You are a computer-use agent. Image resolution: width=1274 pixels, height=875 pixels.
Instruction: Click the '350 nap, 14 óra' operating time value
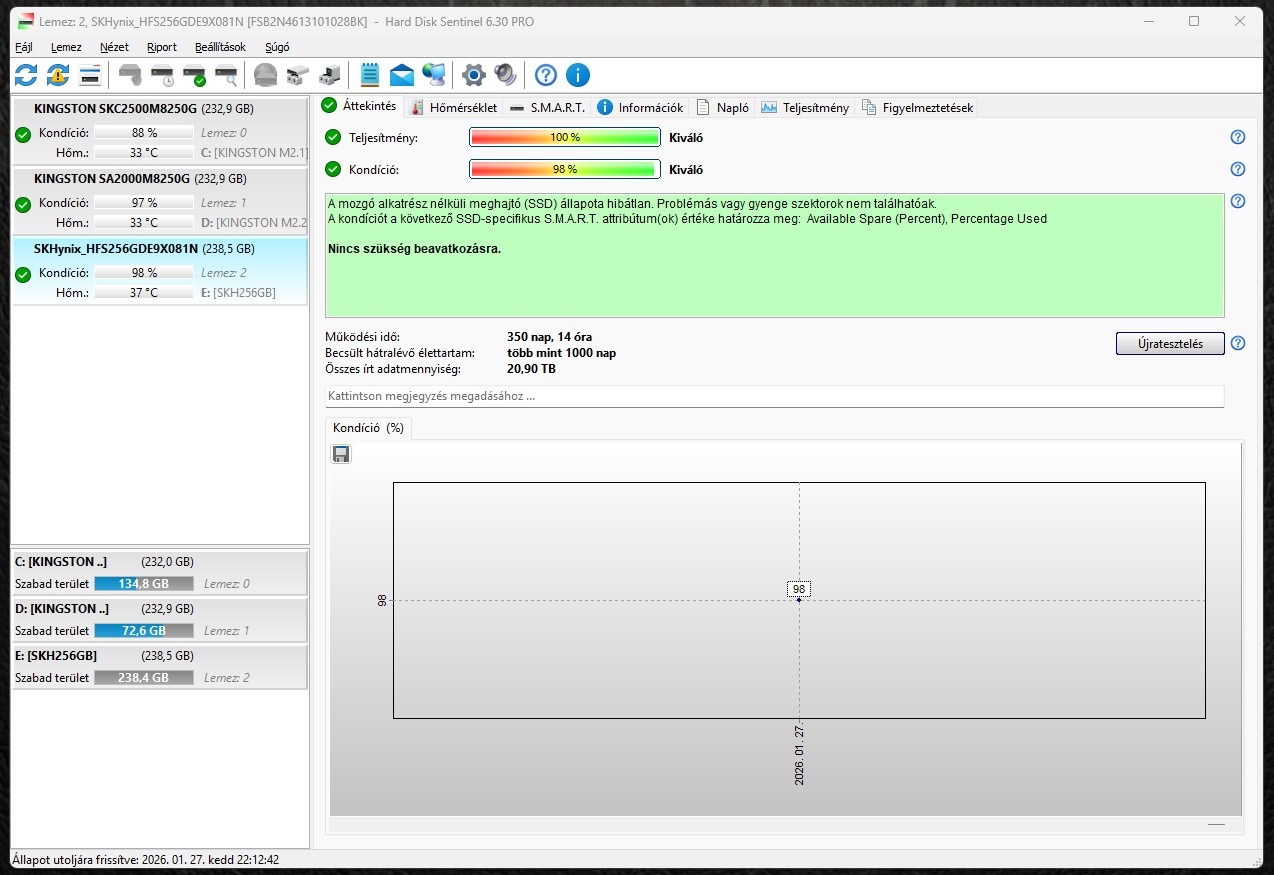549,337
